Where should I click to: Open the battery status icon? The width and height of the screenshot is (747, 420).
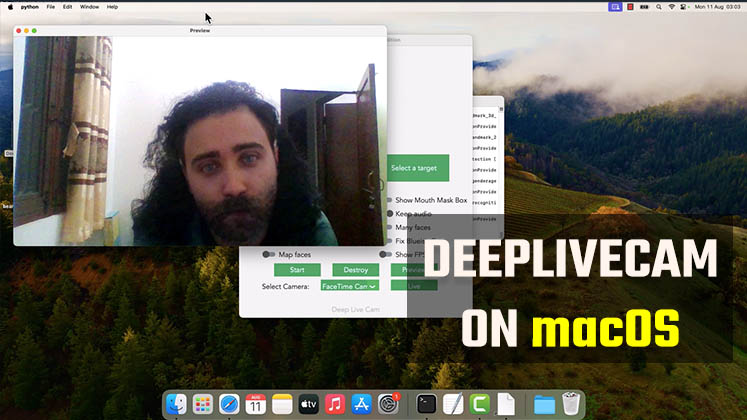(644, 7)
